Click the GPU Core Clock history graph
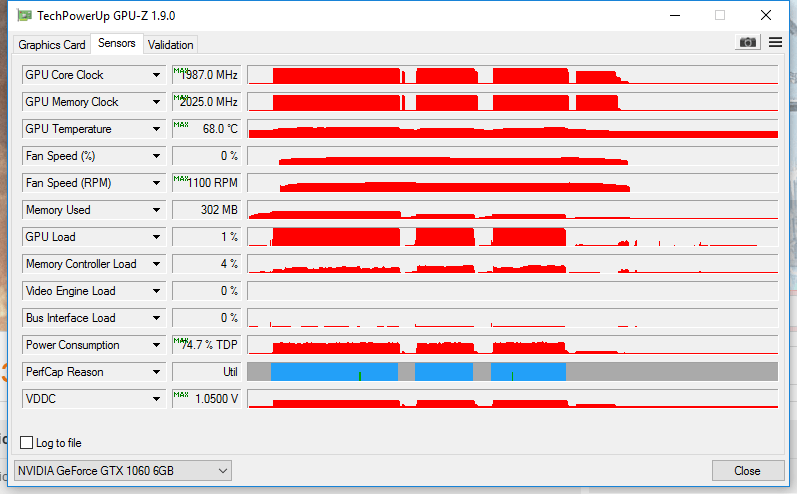Image resolution: width=797 pixels, height=494 pixels. [512, 75]
